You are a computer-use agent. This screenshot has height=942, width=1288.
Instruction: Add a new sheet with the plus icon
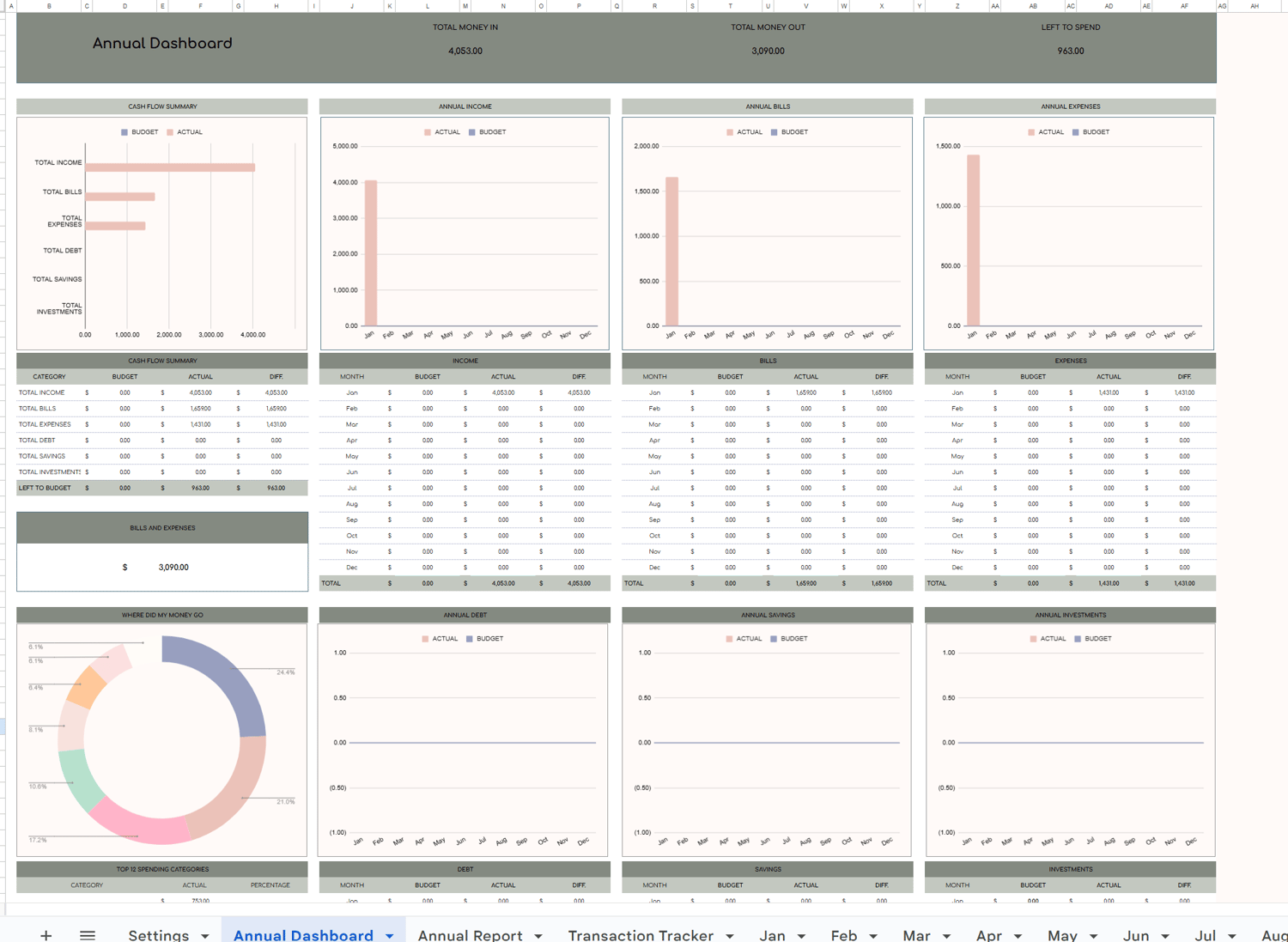[46, 934]
